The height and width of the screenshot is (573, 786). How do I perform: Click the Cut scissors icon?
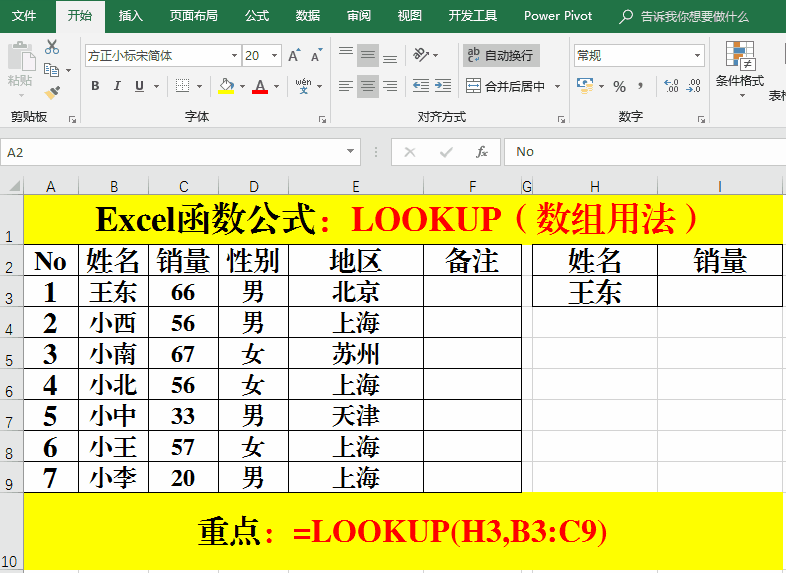[52, 48]
